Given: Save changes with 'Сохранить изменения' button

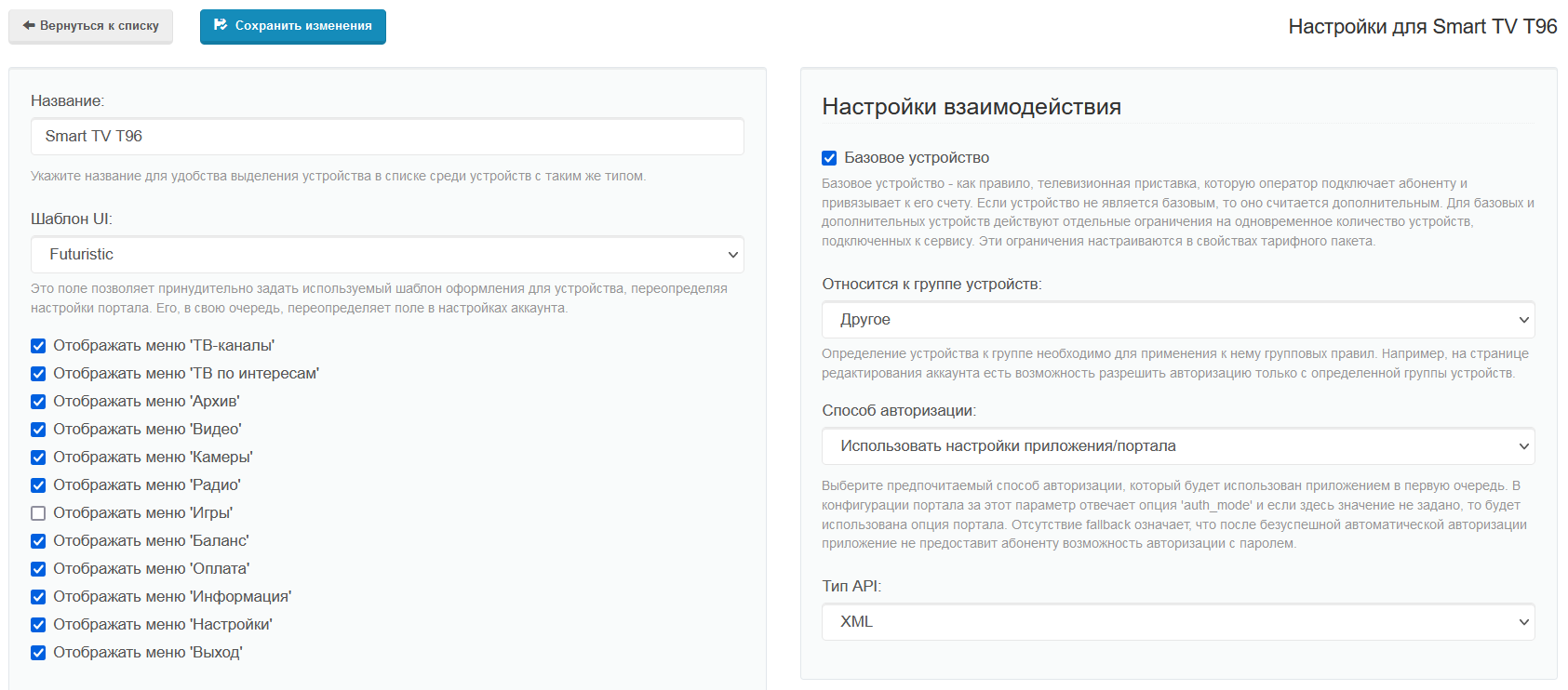Looking at the screenshot, I should tap(293, 26).
